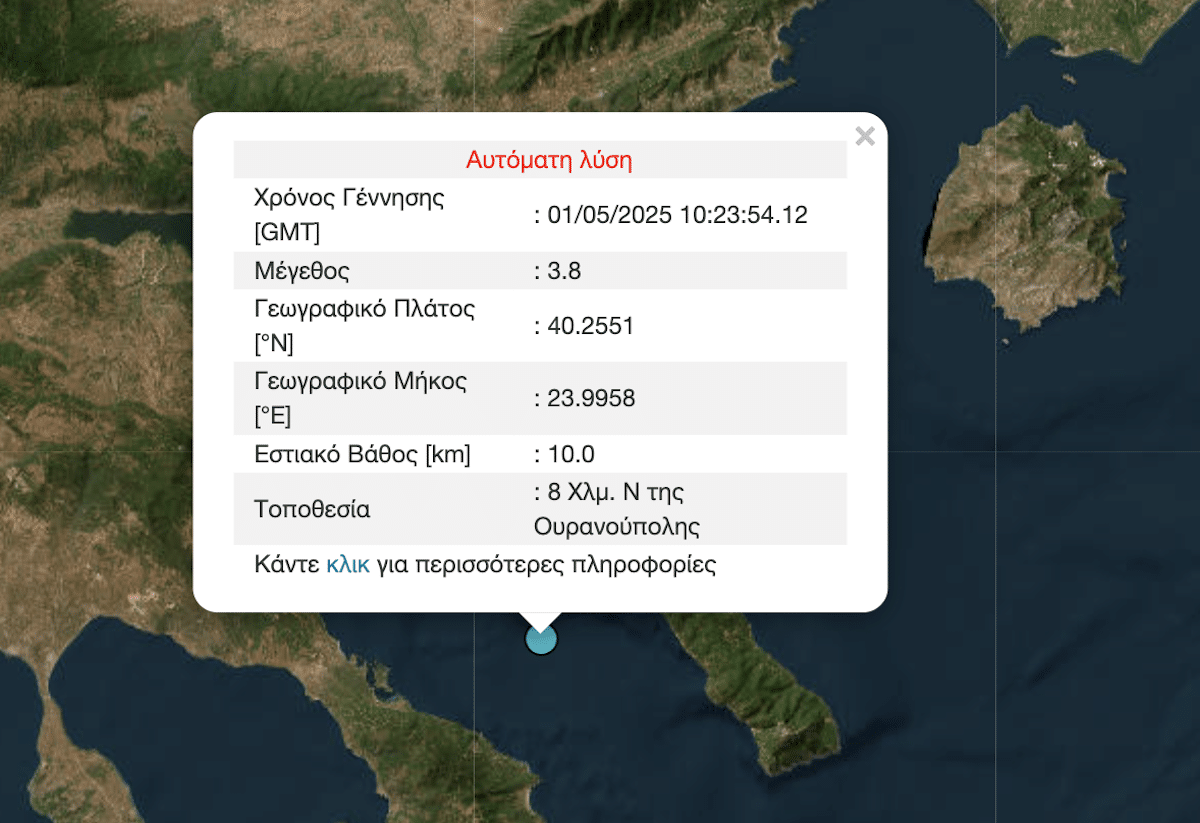Viewport: 1200px width, 823px height.
Task: Select the location text '8 Χλμ. Ν της Ουρανούπολης'
Action: pos(617,509)
